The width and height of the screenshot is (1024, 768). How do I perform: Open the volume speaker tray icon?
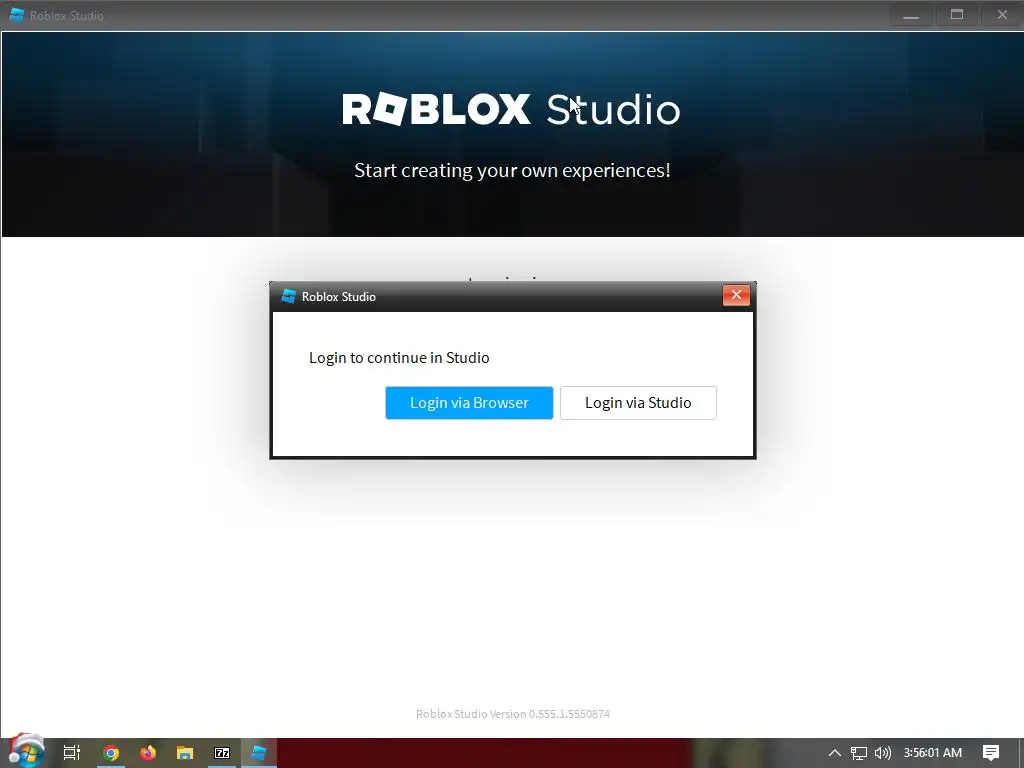pos(882,753)
